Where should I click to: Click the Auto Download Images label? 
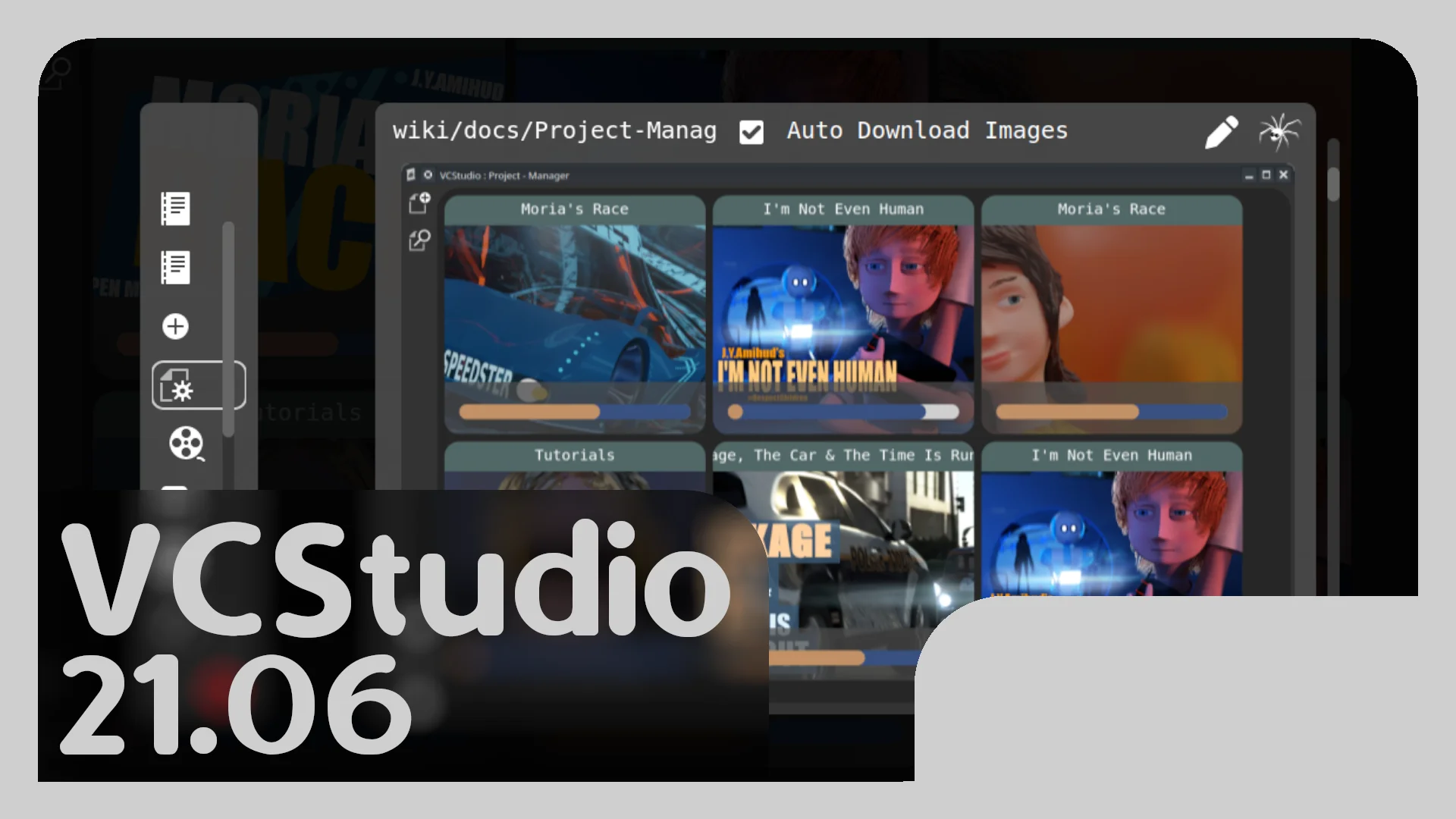[x=927, y=131]
